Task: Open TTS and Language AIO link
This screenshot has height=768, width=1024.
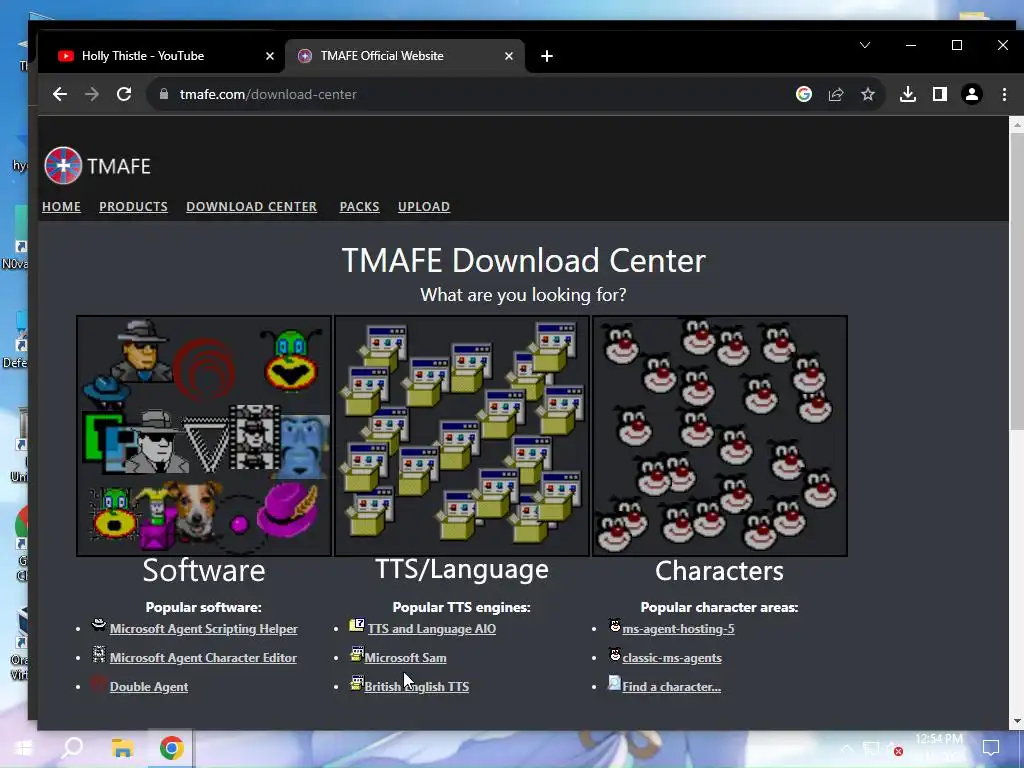Action: (432, 629)
